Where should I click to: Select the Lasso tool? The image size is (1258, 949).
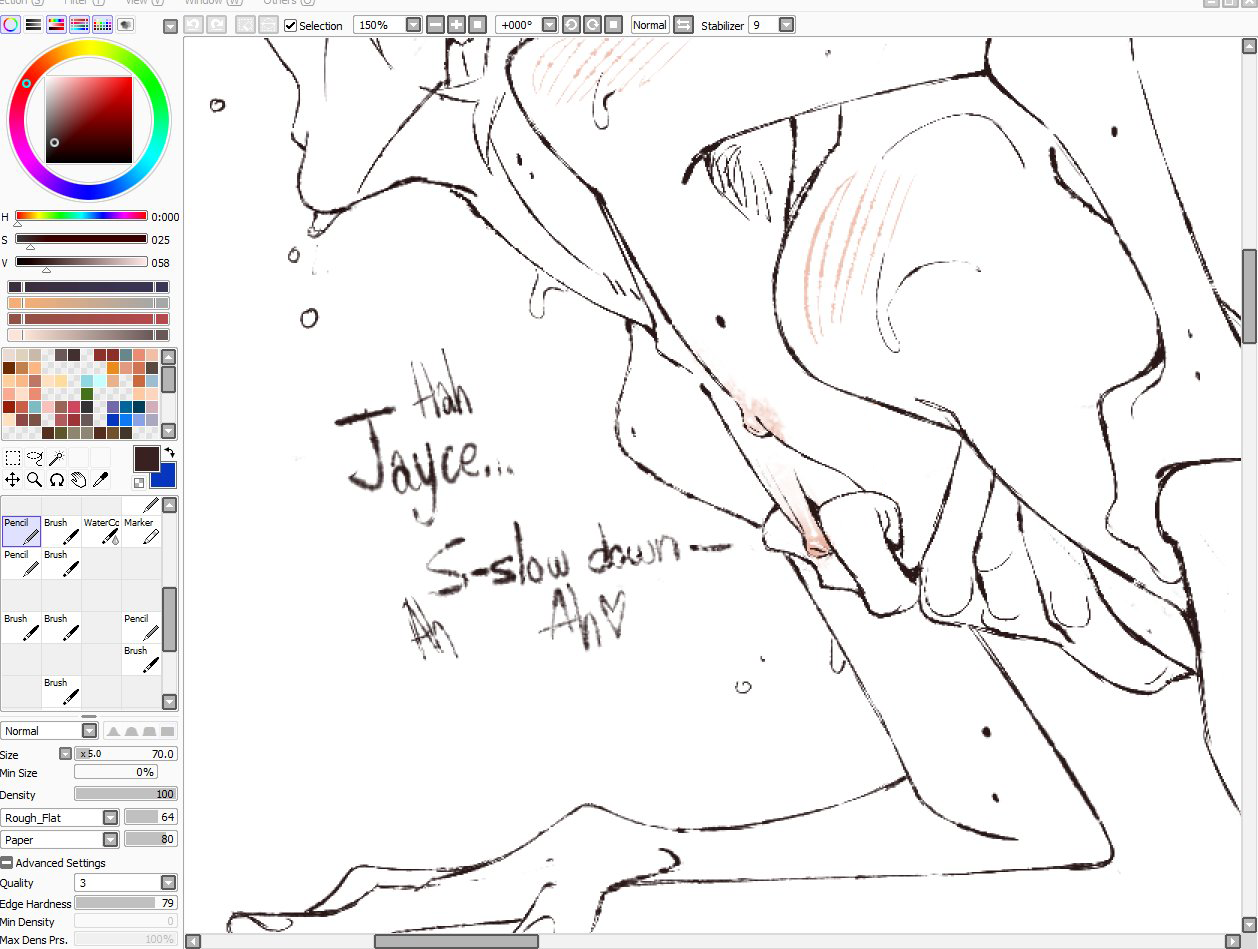(34, 458)
